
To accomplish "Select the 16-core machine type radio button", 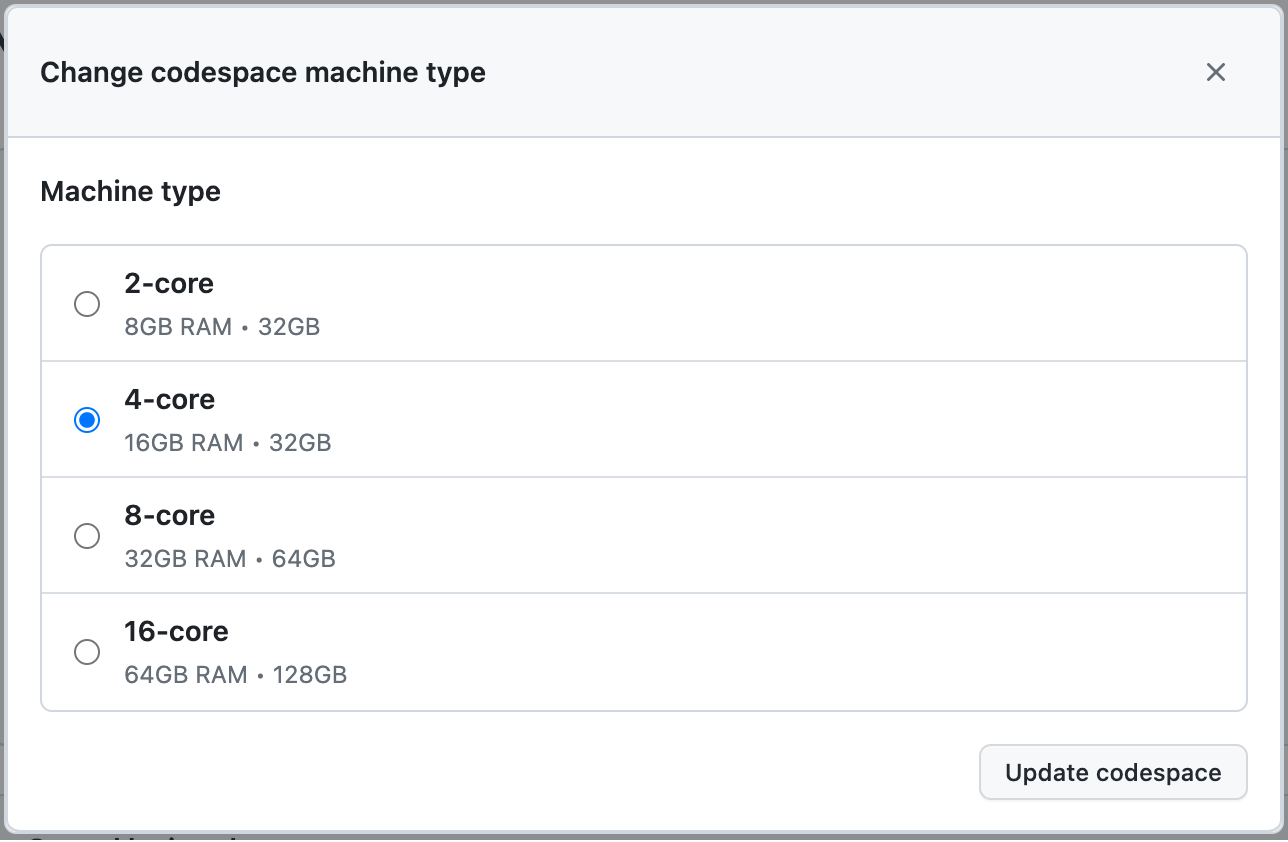I will point(87,652).
